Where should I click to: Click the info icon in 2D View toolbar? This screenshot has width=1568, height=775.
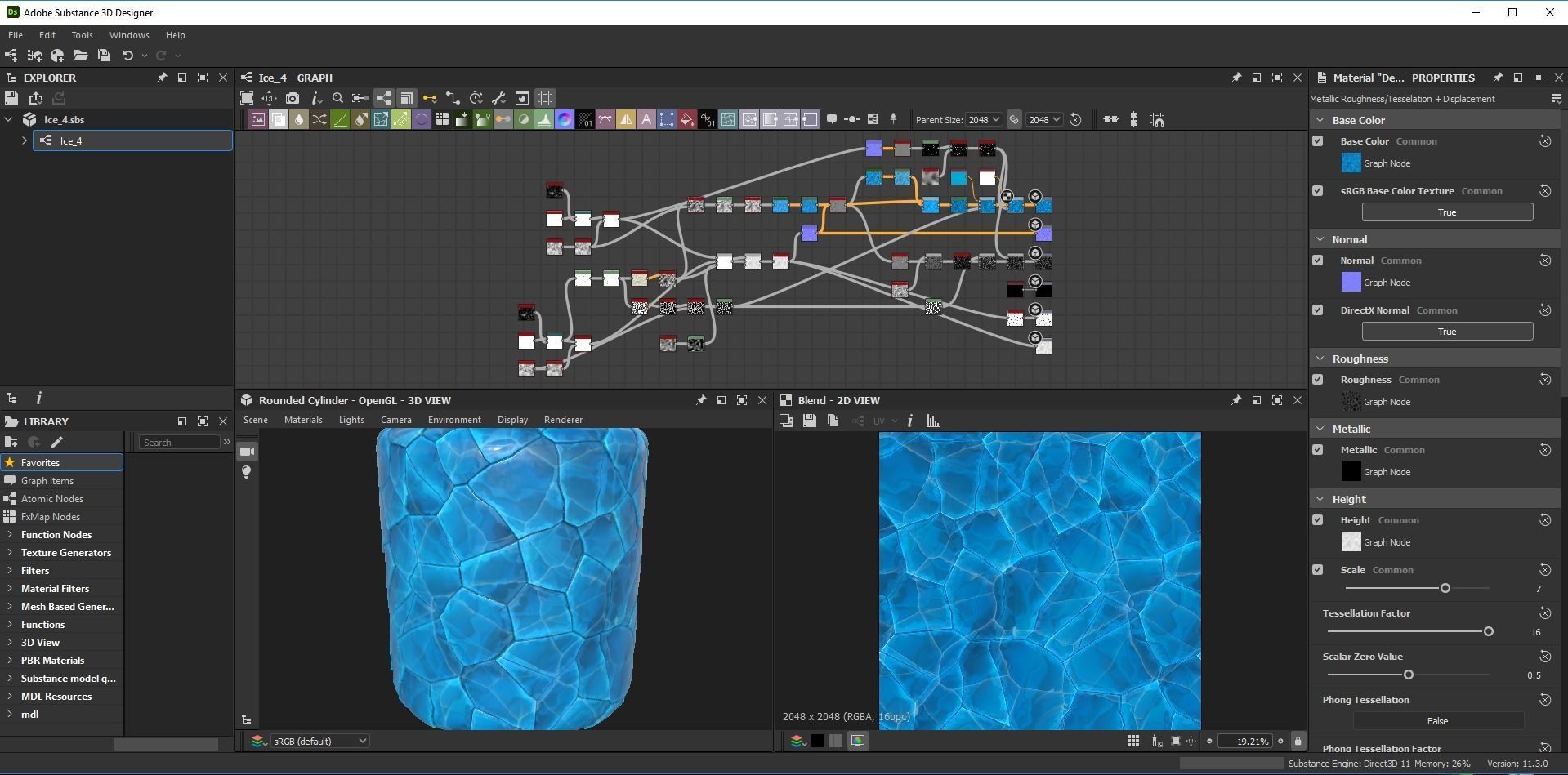point(909,421)
